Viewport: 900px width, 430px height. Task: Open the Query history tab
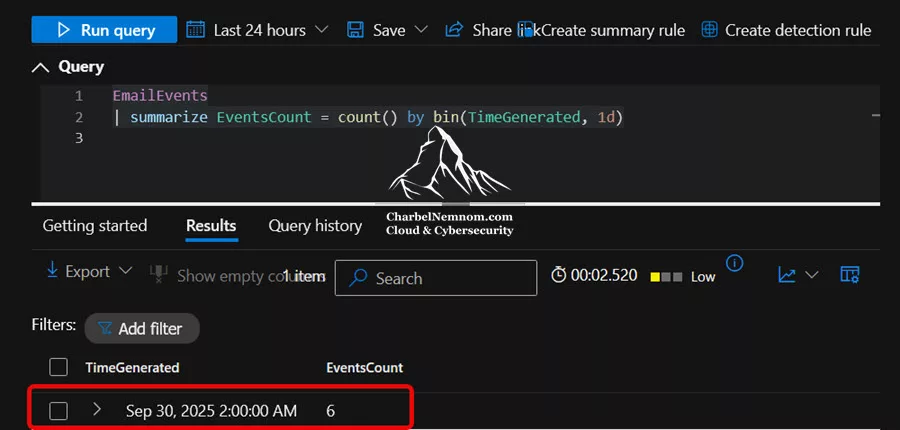point(315,226)
